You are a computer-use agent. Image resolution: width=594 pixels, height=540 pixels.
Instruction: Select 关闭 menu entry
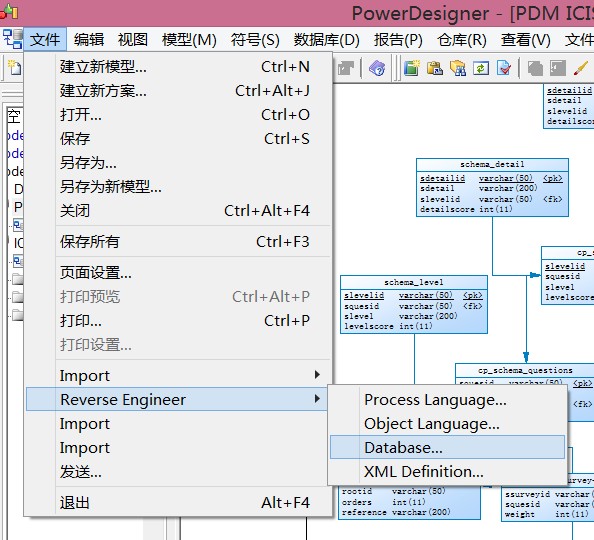point(178,210)
